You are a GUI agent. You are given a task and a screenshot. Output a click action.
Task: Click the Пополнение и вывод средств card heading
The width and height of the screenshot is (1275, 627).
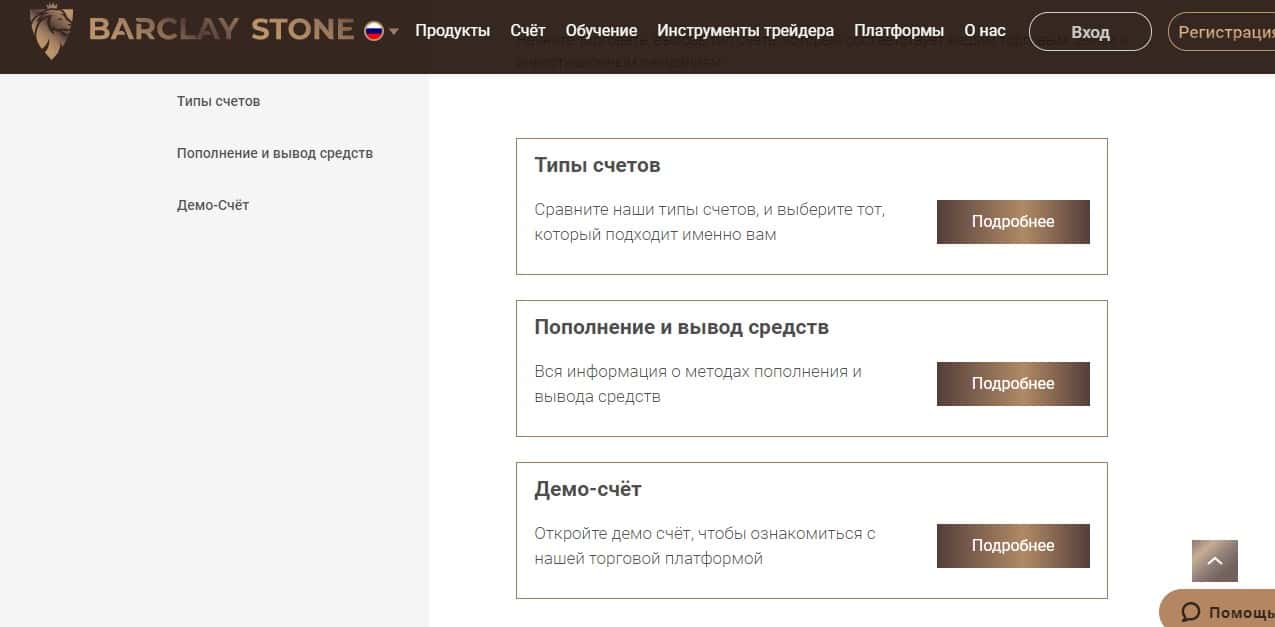[682, 327]
